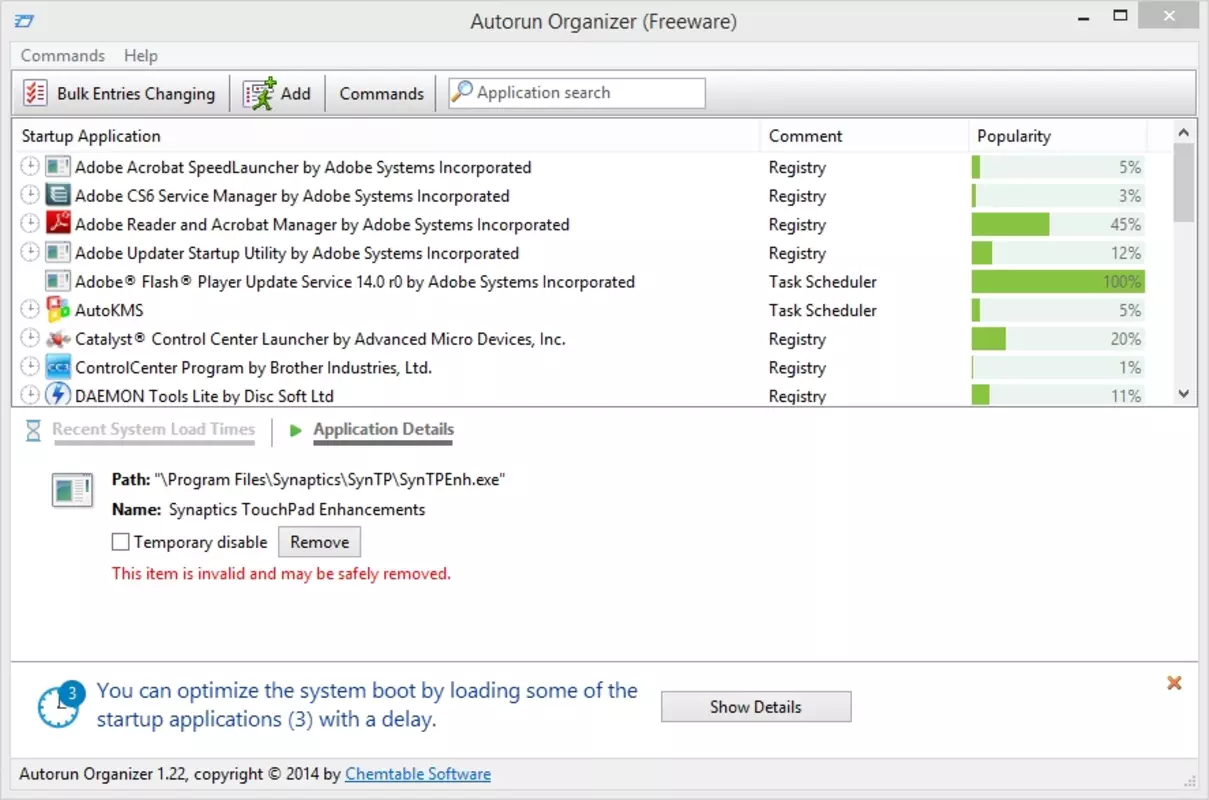The width and height of the screenshot is (1209, 800).
Task: Click the red Adobe Reader PDF icon
Action: 58,224
